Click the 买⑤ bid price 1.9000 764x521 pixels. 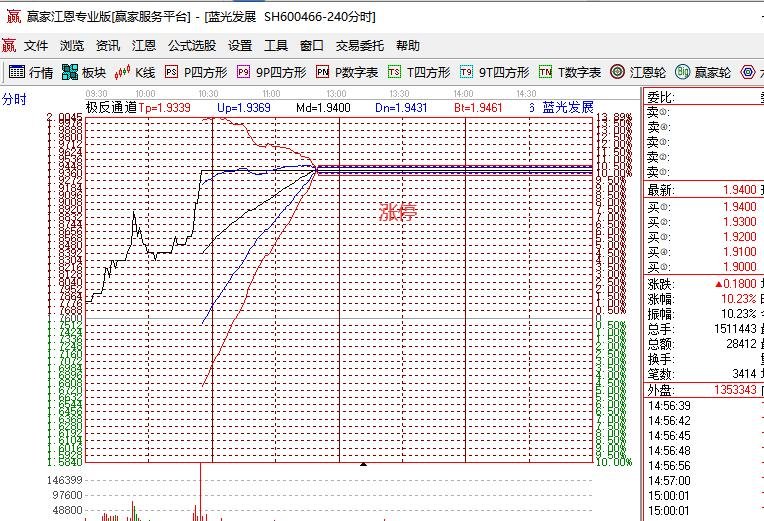[740, 267]
